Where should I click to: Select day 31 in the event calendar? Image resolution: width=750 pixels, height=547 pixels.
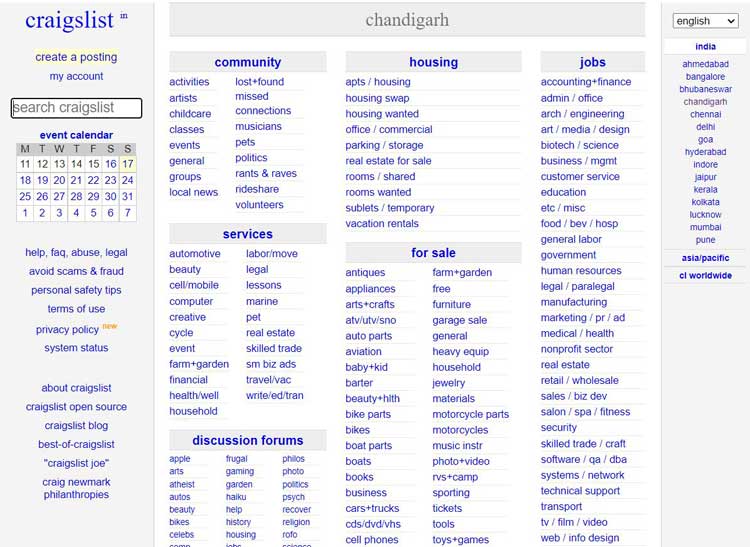click(x=128, y=197)
